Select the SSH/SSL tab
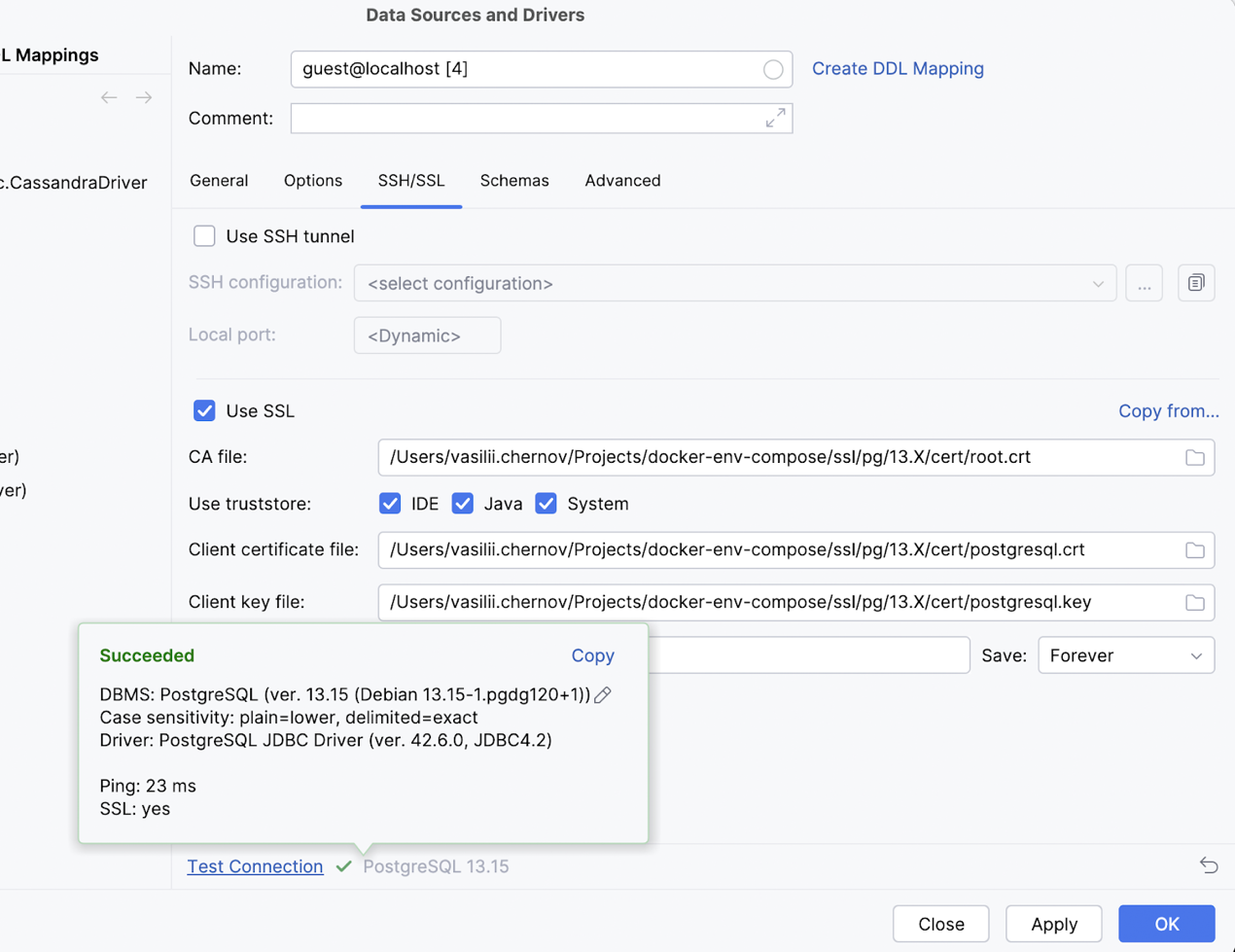 pyautogui.click(x=411, y=181)
